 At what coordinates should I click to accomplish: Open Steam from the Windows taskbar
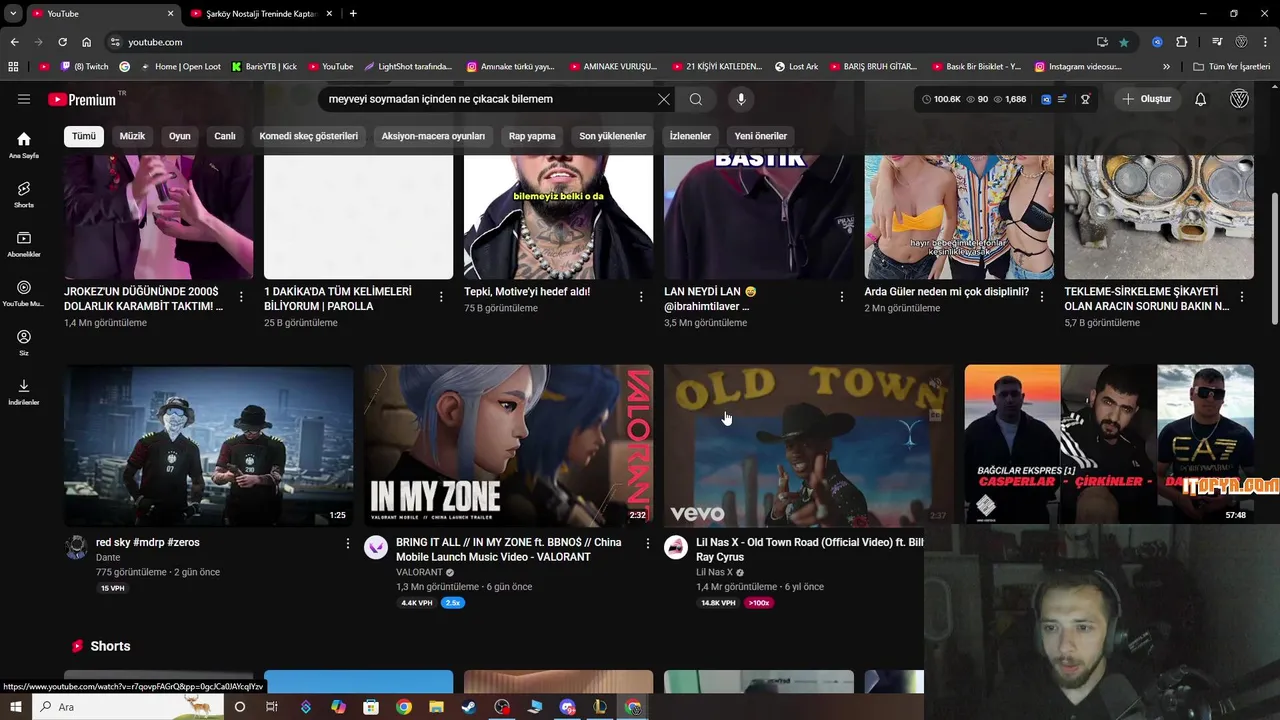pyautogui.click(x=469, y=707)
